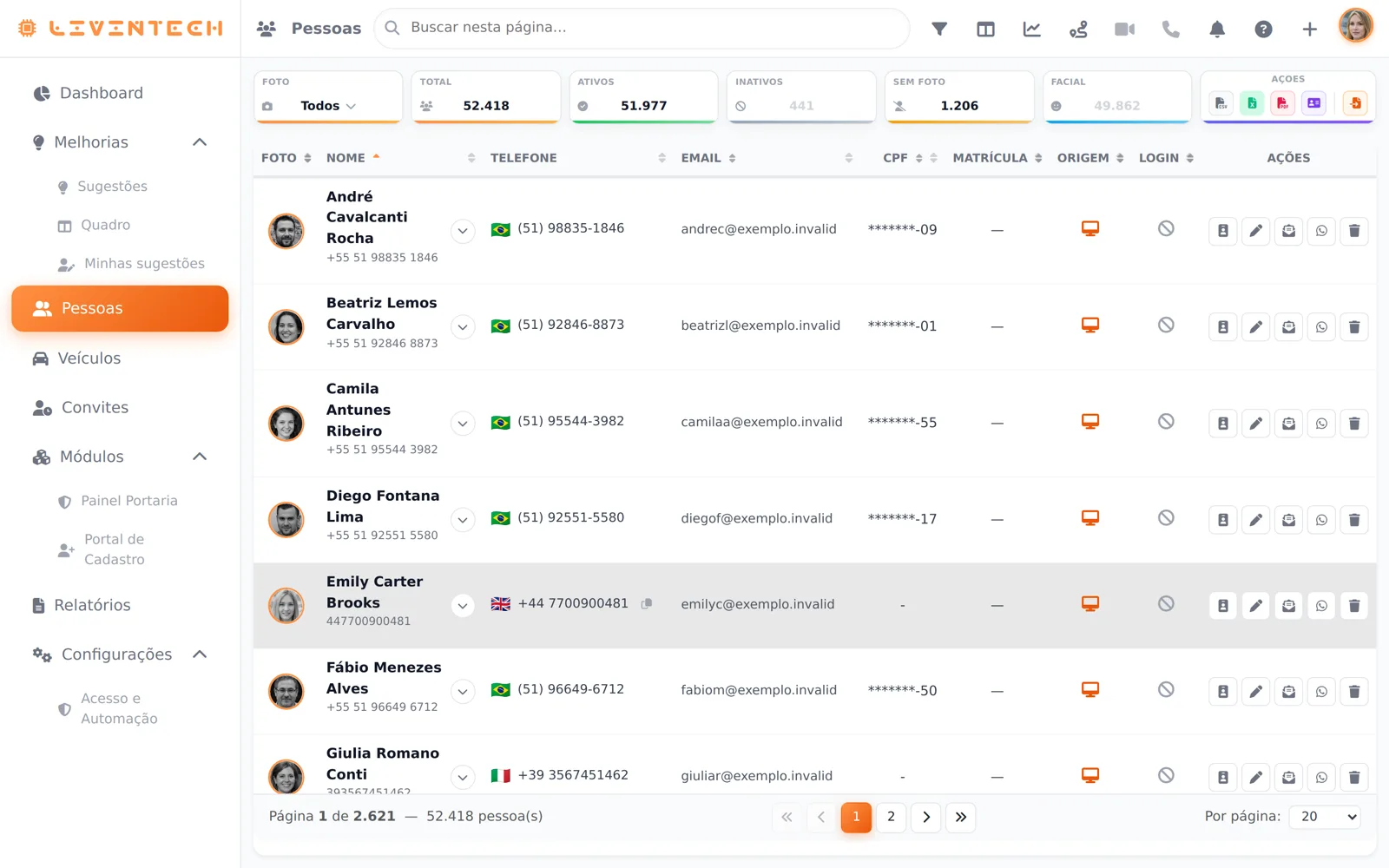Export people list as CSV
The height and width of the screenshot is (868, 1389).
[x=1221, y=103]
